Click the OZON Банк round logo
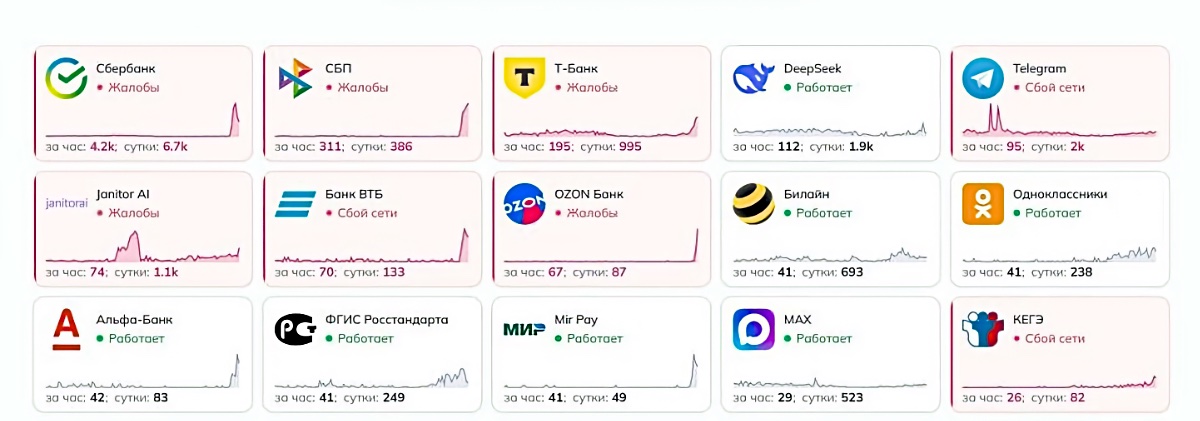 pyautogui.click(x=524, y=204)
